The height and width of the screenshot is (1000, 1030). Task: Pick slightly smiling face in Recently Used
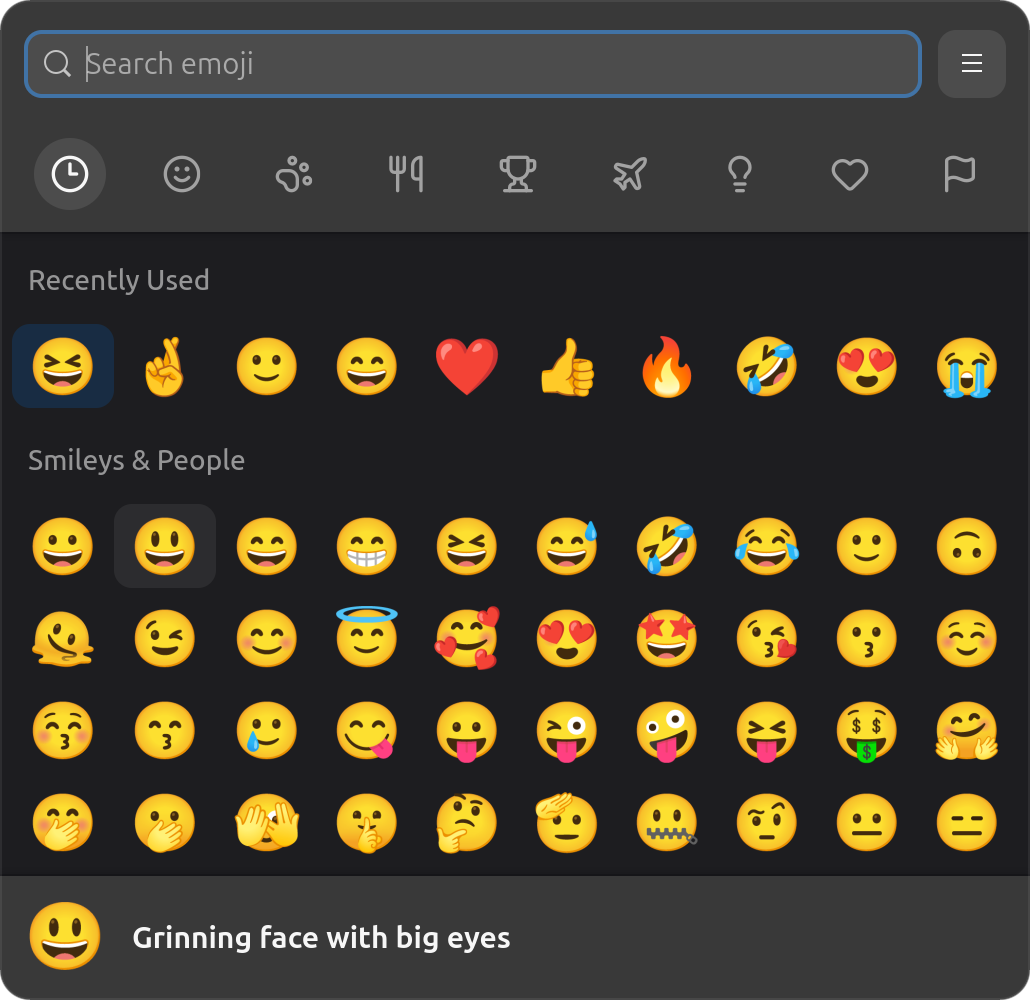tap(267, 366)
